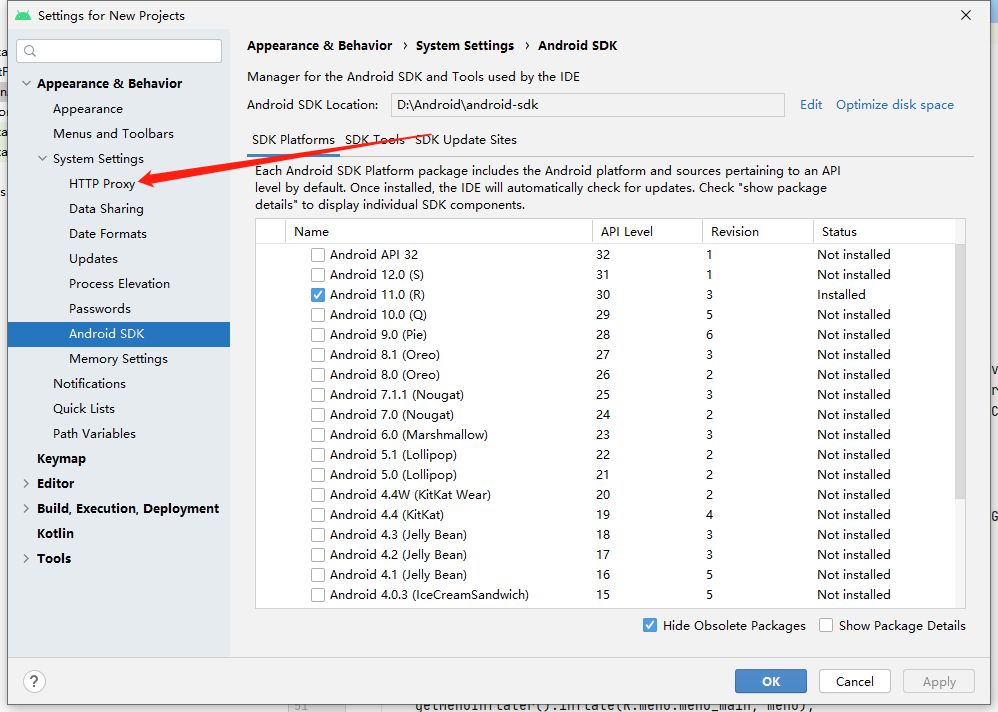Check the Android 12.0 (S) checkbox
The height and width of the screenshot is (712, 998).
click(318, 275)
